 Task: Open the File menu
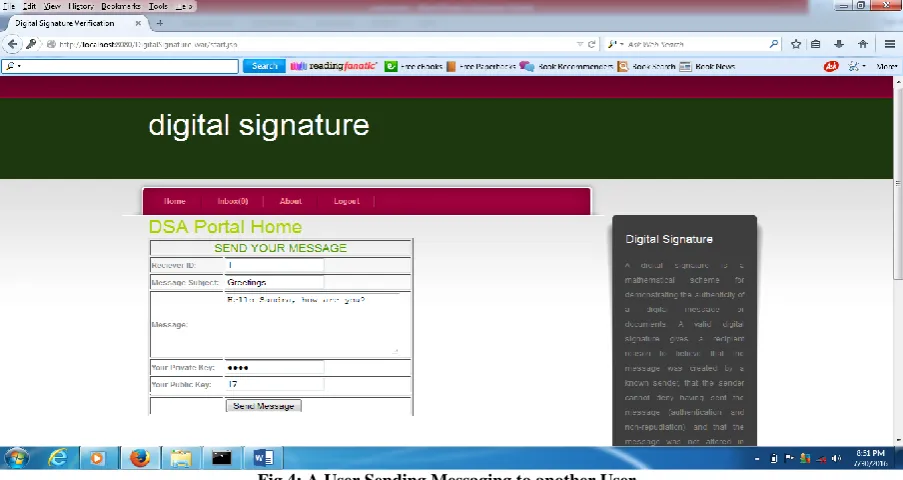coord(9,6)
